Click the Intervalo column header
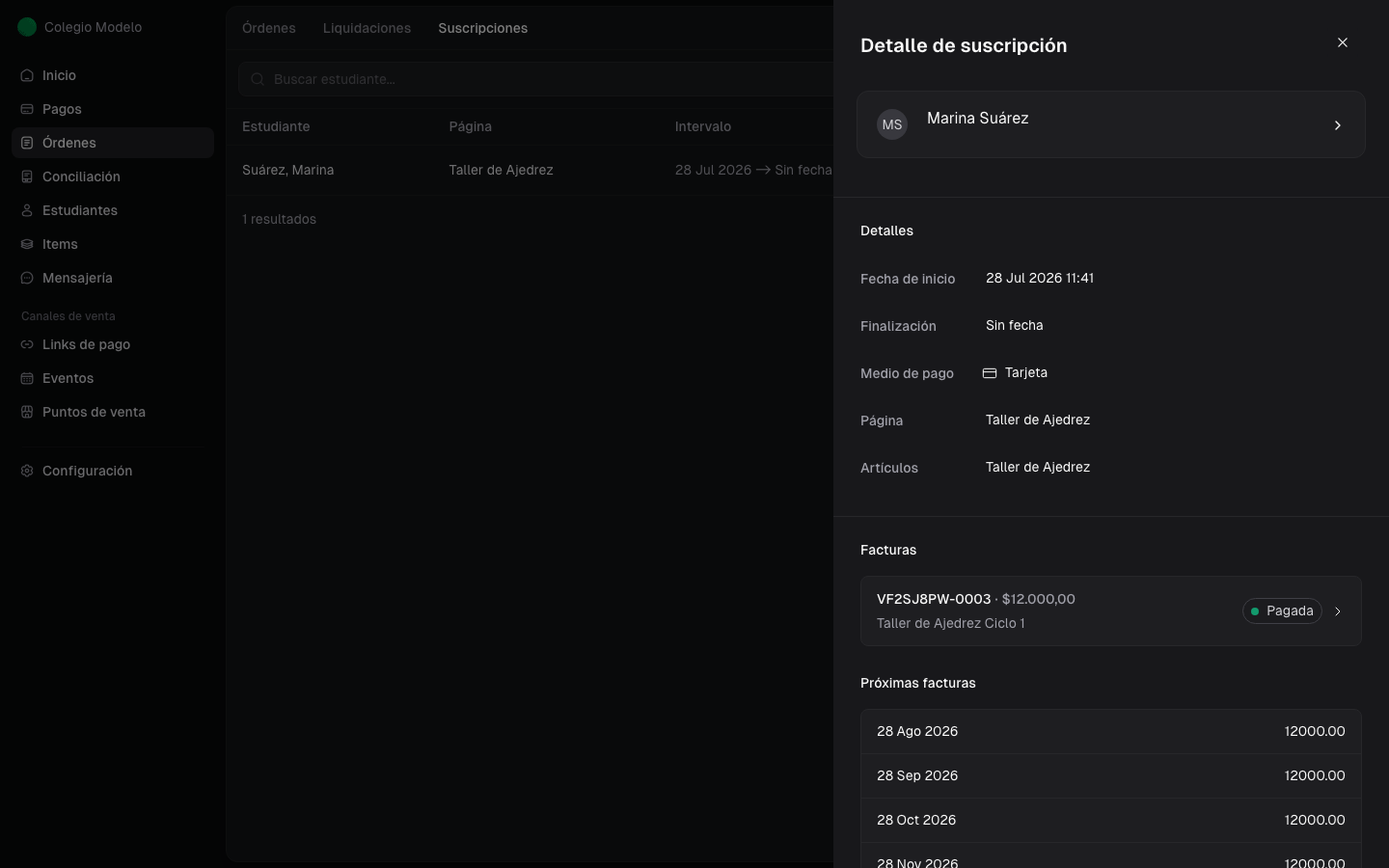1389x868 pixels. (703, 126)
